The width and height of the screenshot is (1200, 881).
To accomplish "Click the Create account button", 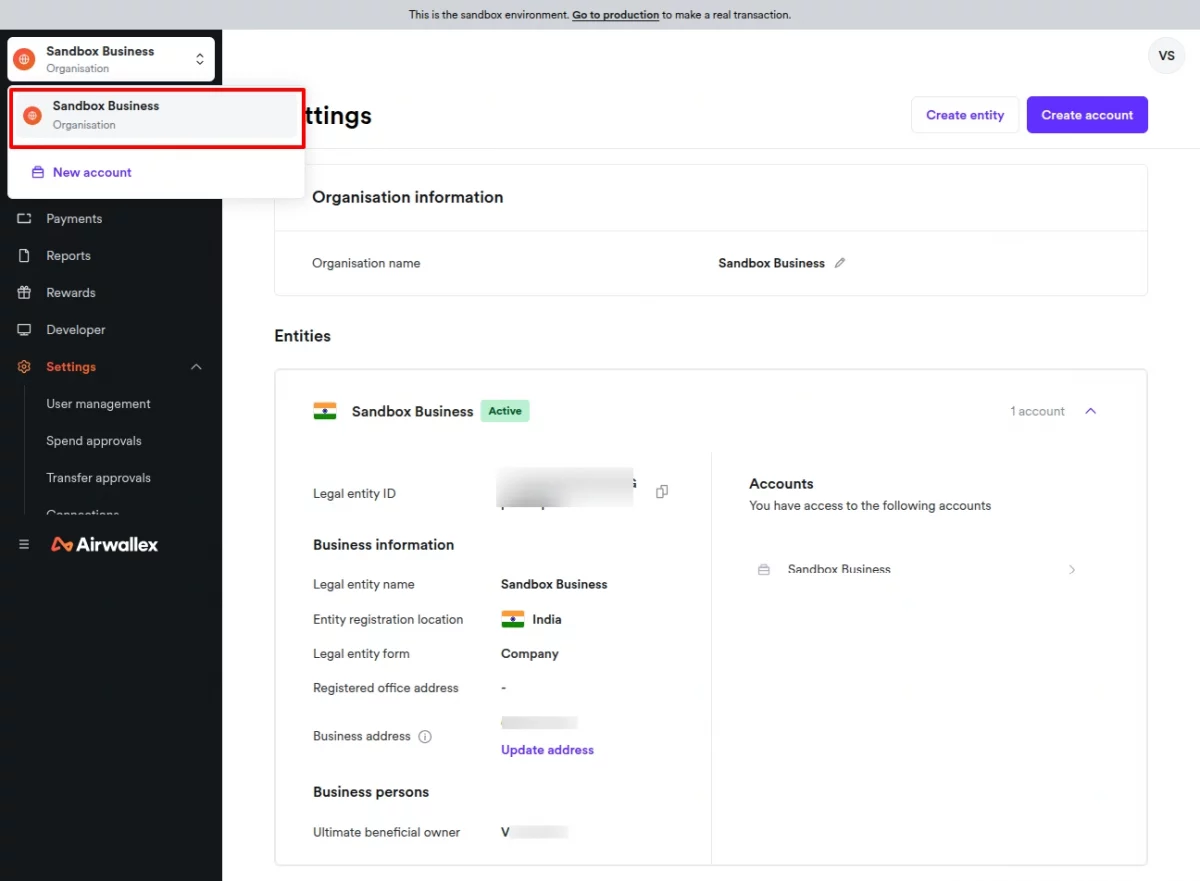I will point(1087,115).
